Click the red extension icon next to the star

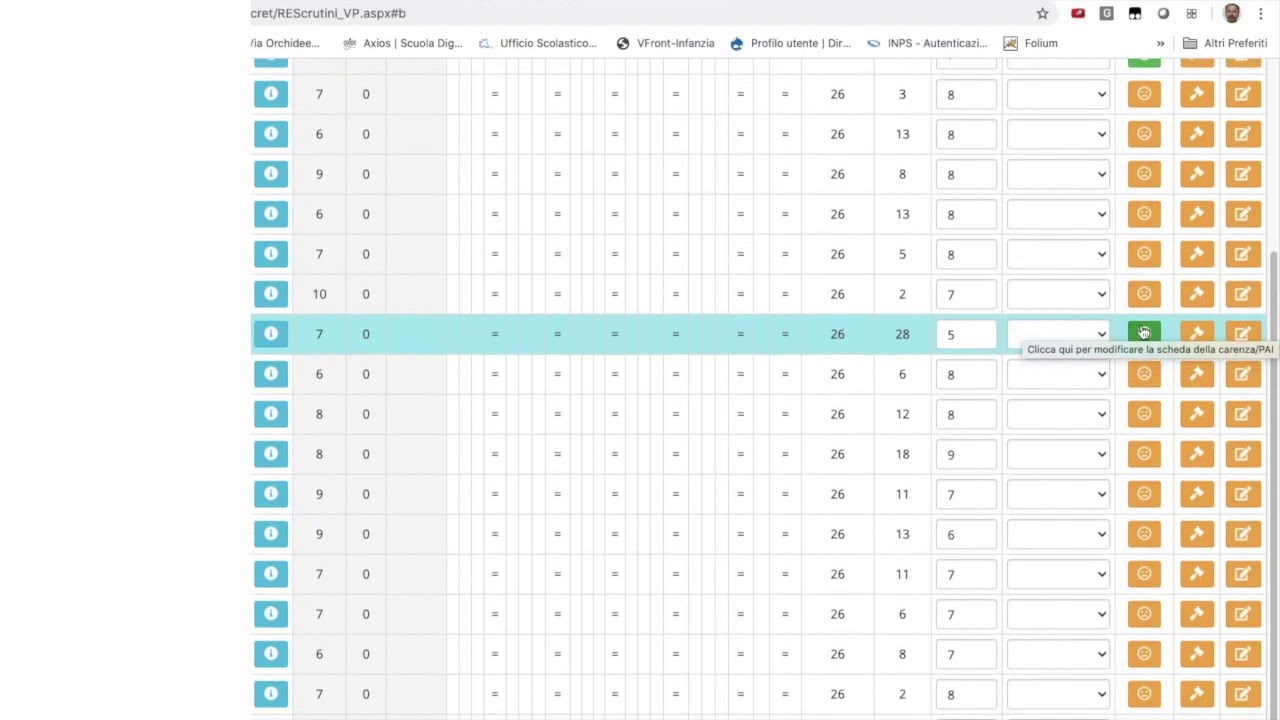click(x=1078, y=13)
